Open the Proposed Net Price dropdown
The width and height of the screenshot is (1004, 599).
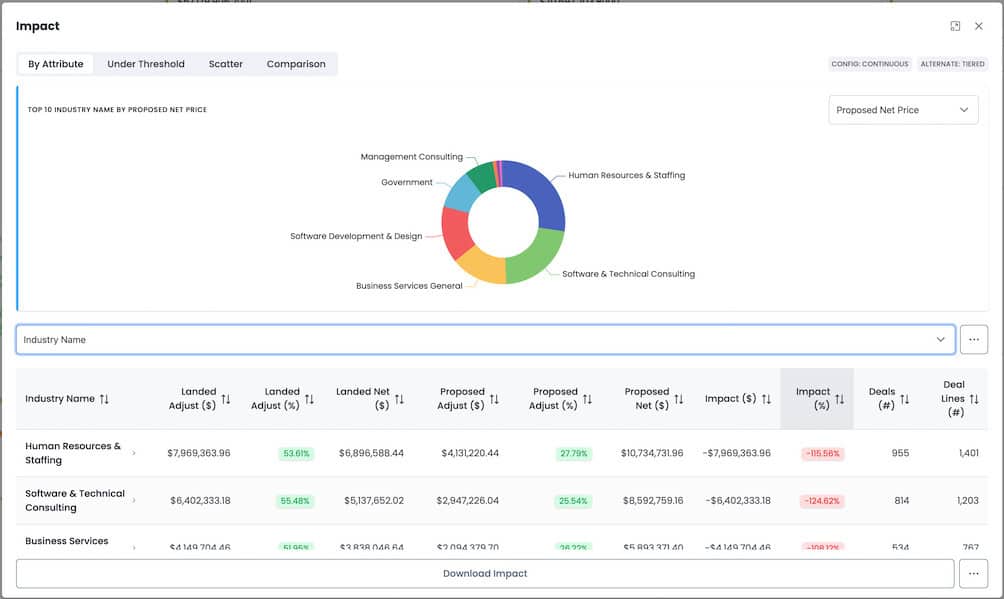click(903, 110)
